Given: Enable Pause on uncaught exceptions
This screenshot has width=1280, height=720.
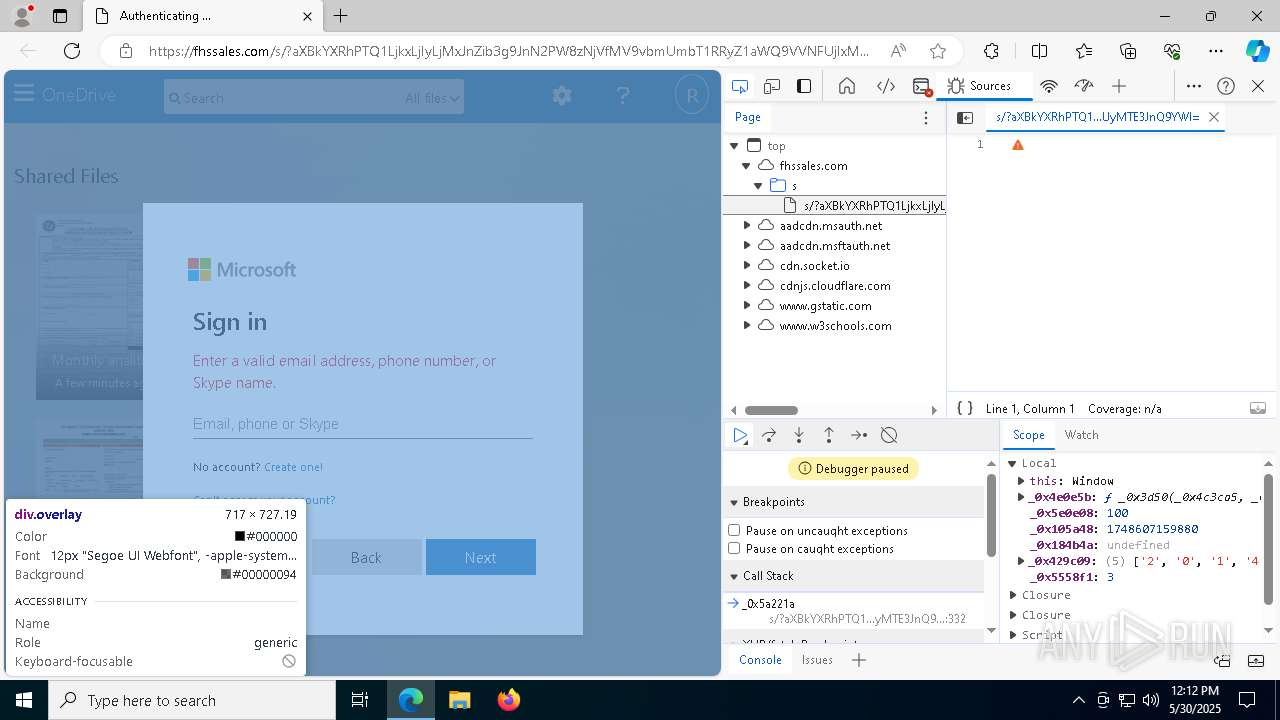Looking at the screenshot, I should pos(734,530).
